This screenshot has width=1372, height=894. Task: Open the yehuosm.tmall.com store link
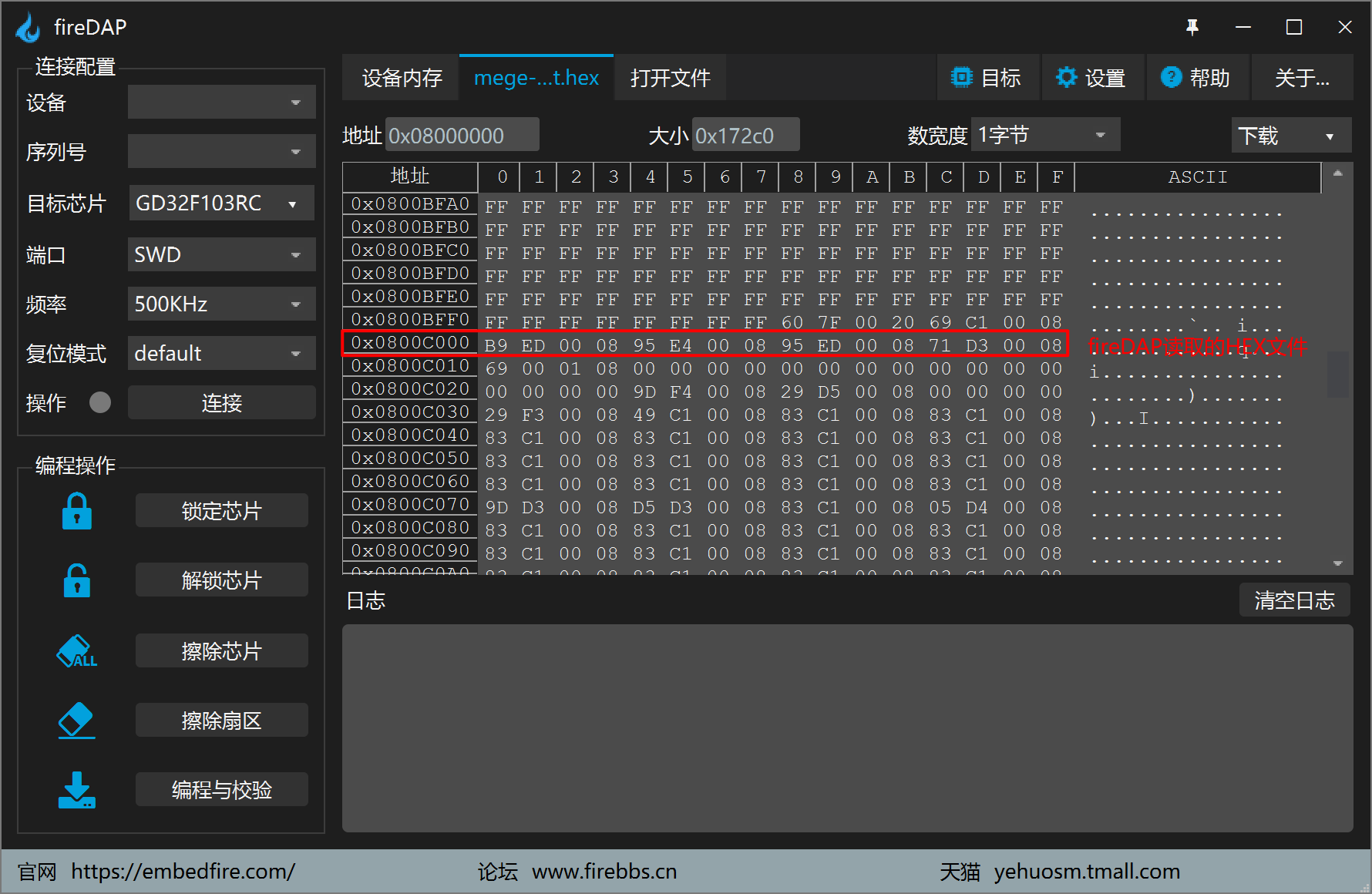click(1087, 872)
